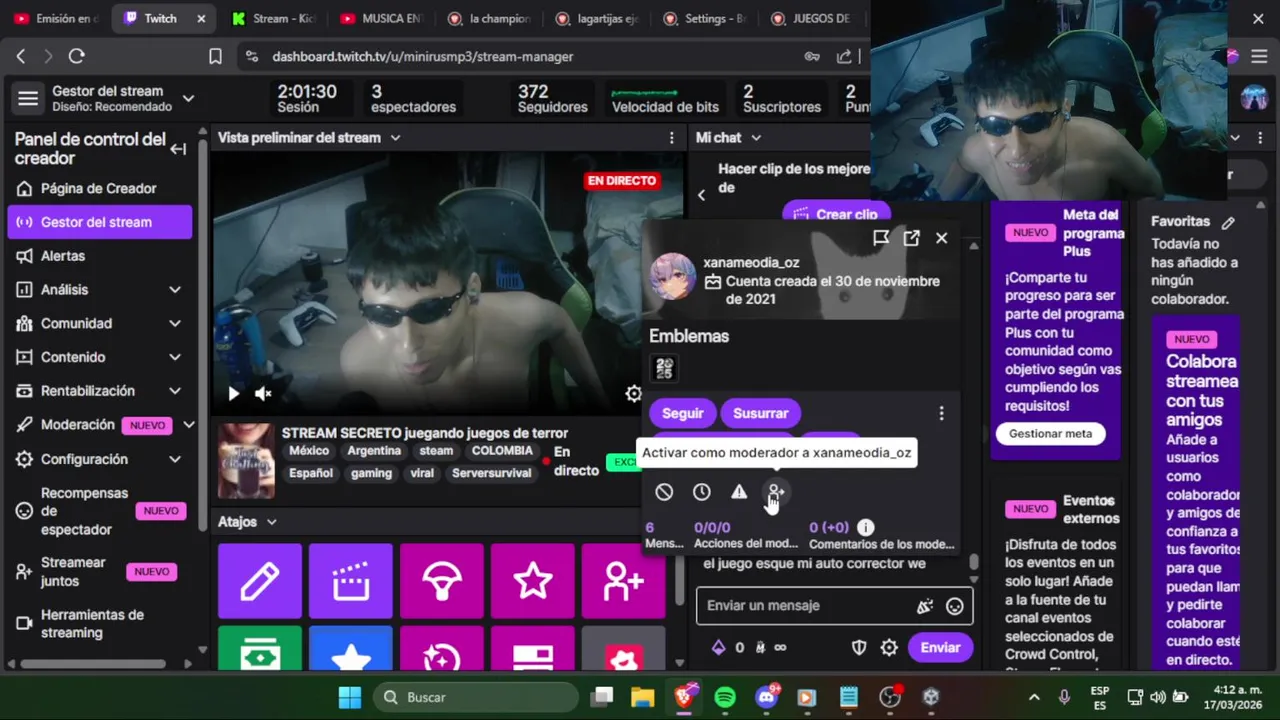Screen dimensions: 1280x720
Task: Click the Seguir button
Action: pyautogui.click(x=682, y=413)
